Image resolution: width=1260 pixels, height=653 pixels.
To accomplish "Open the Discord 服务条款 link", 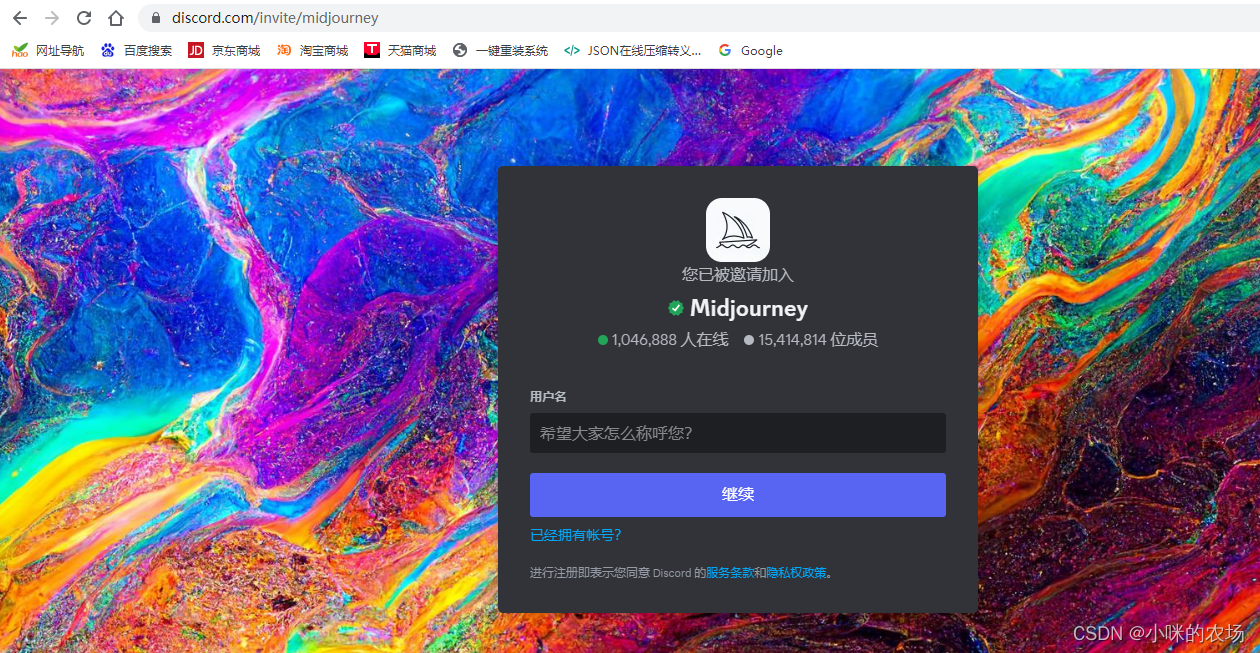I will [728, 572].
